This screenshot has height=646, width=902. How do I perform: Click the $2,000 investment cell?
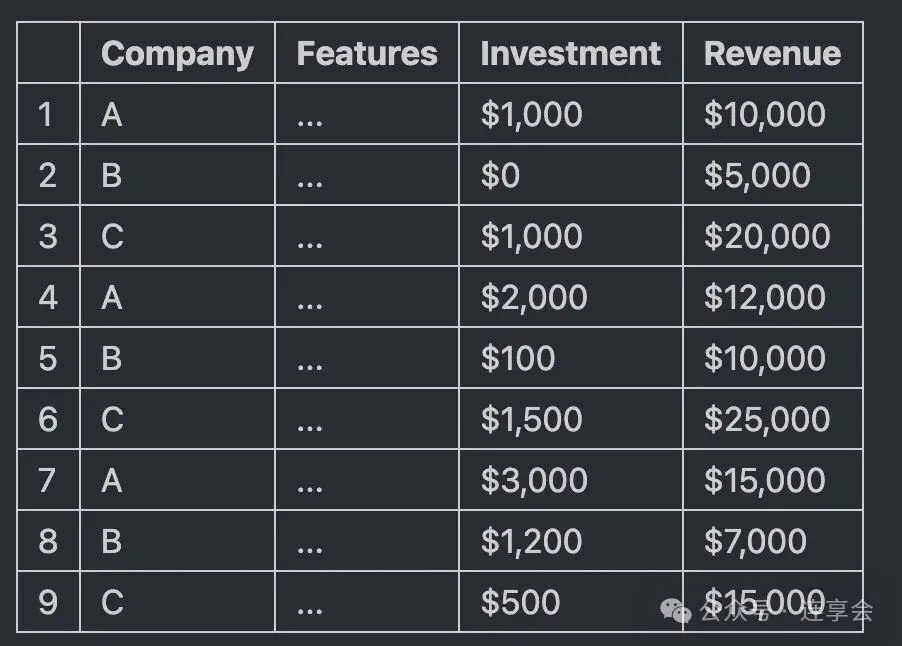tap(571, 297)
